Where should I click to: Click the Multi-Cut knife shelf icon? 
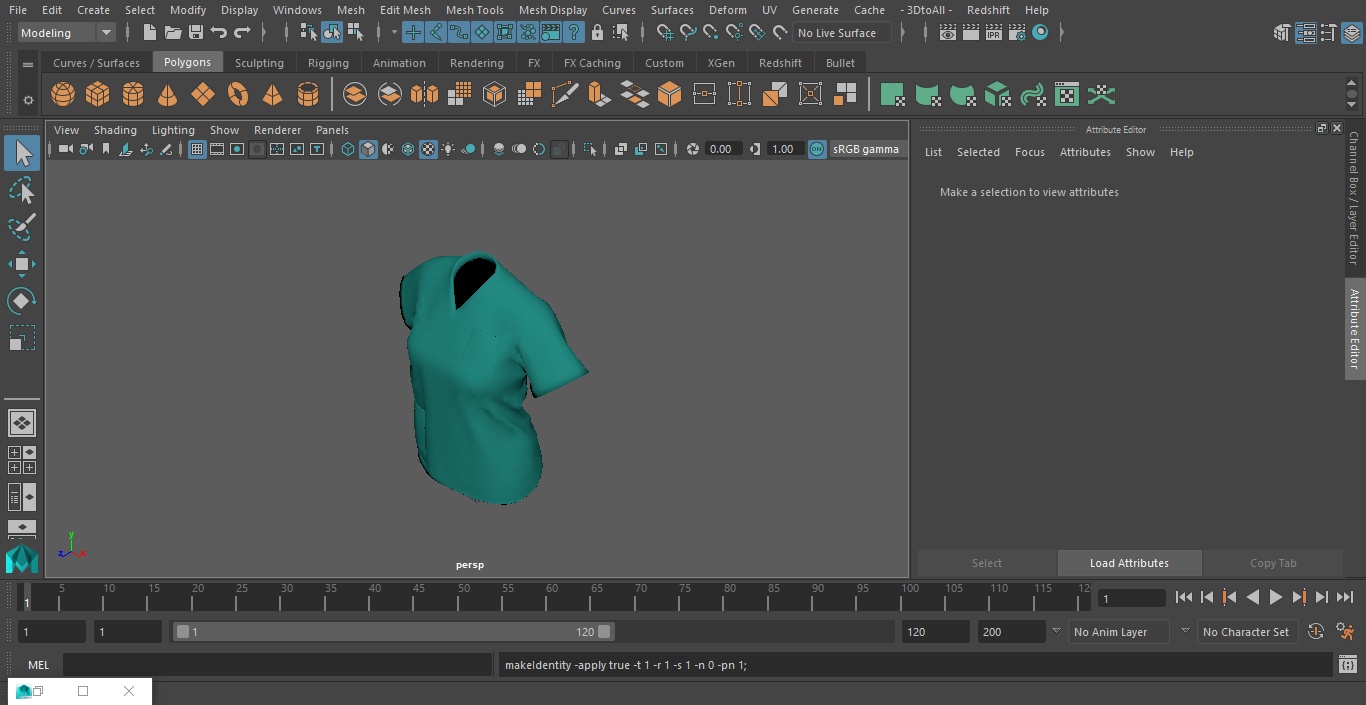click(565, 95)
